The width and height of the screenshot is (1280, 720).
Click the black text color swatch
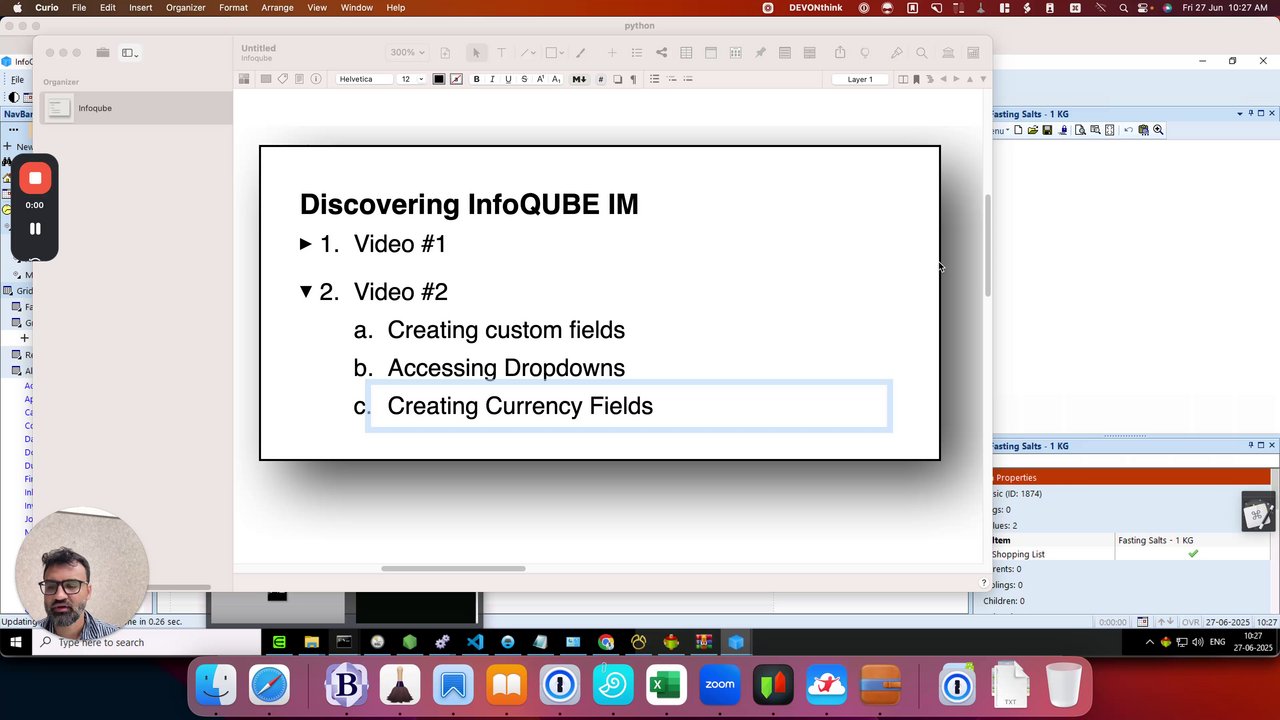438,79
